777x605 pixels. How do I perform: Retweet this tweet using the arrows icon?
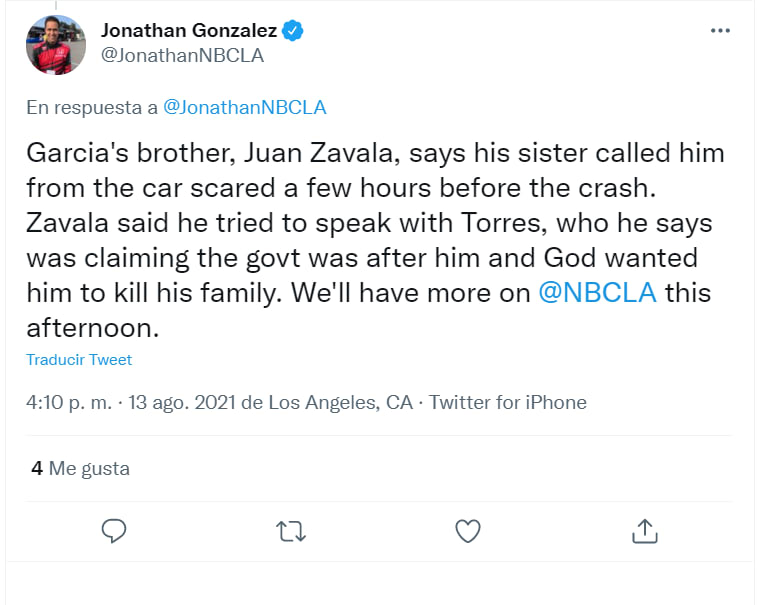click(291, 530)
